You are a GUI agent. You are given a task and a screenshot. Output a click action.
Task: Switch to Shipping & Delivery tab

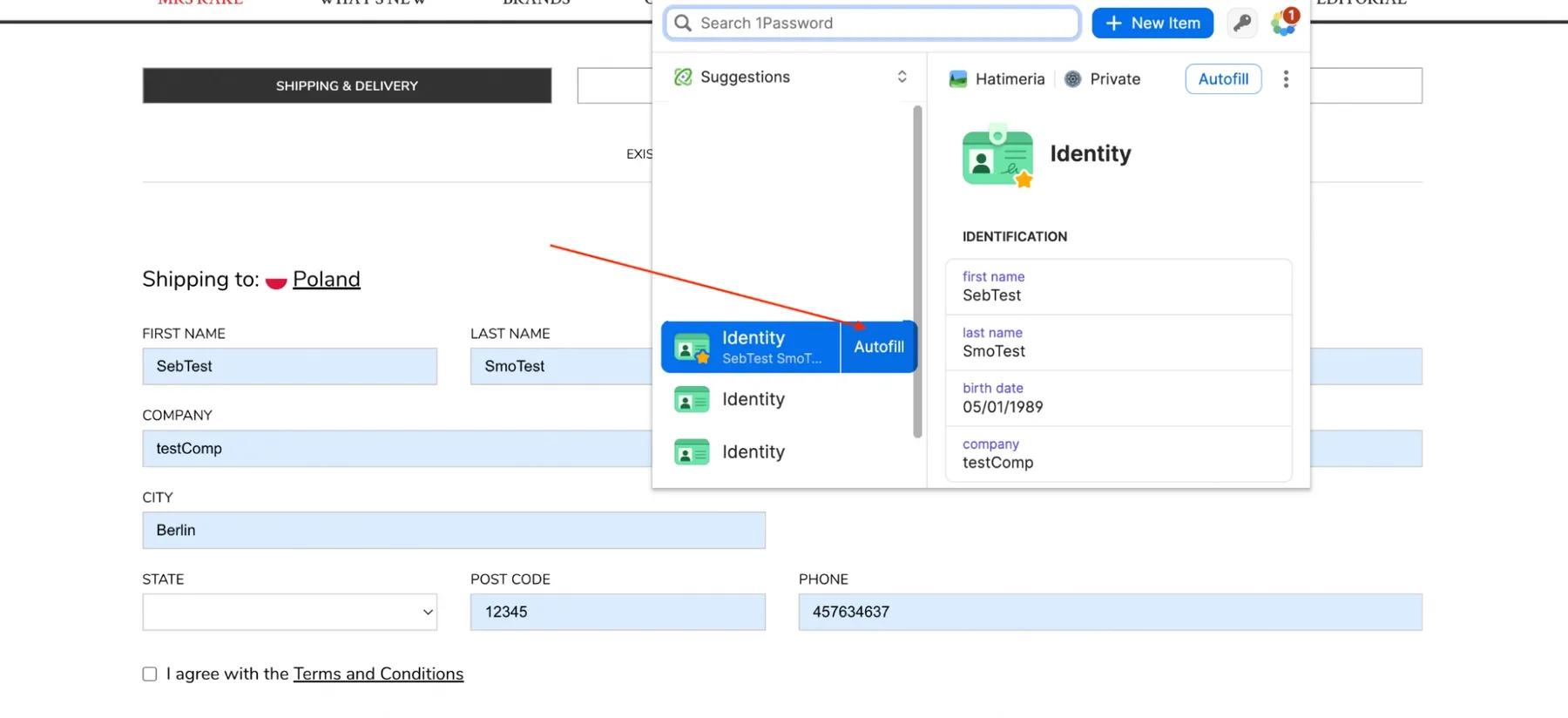(x=347, y=86)
